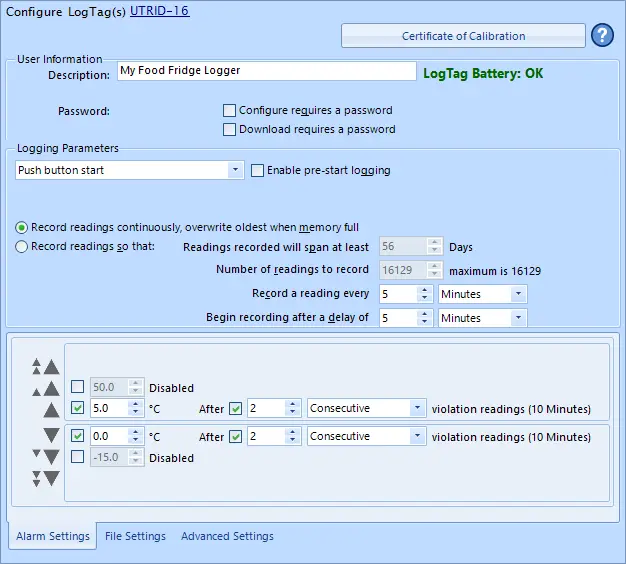Select 'Record readings so that' radio option

coord(22,247)
